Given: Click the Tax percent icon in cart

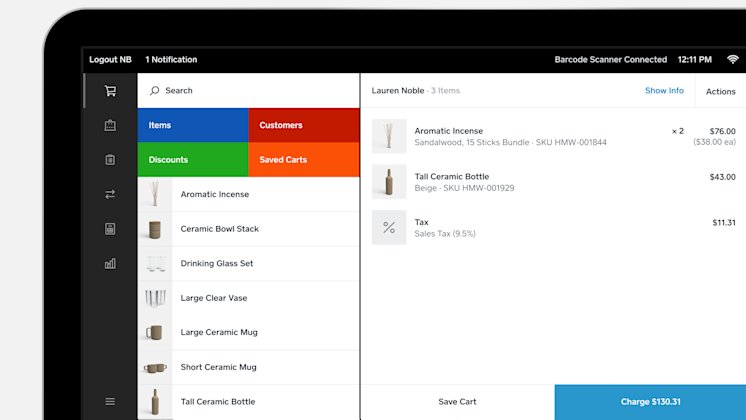Looking at the screenshot, I should [x=389, y=227].
